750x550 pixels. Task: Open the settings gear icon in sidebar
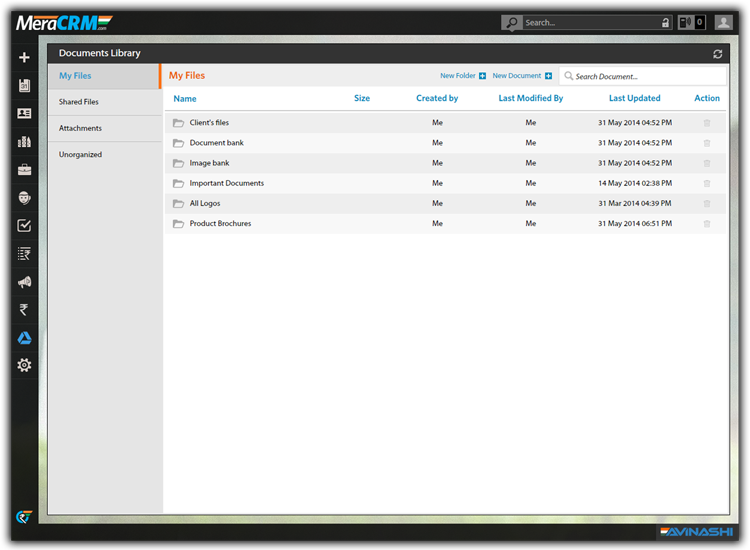pos(24,365)
